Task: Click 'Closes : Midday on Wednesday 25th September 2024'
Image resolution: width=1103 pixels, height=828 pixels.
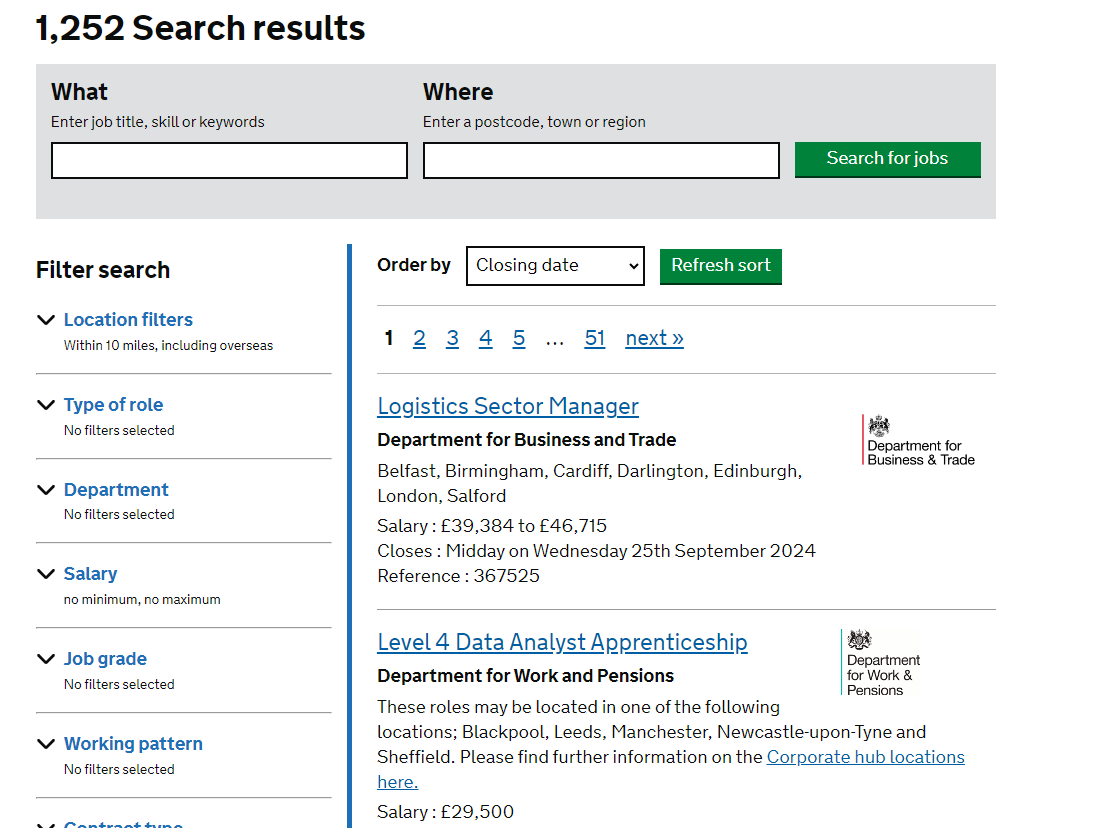Action: pyautogui.click(x=597, y=551)
